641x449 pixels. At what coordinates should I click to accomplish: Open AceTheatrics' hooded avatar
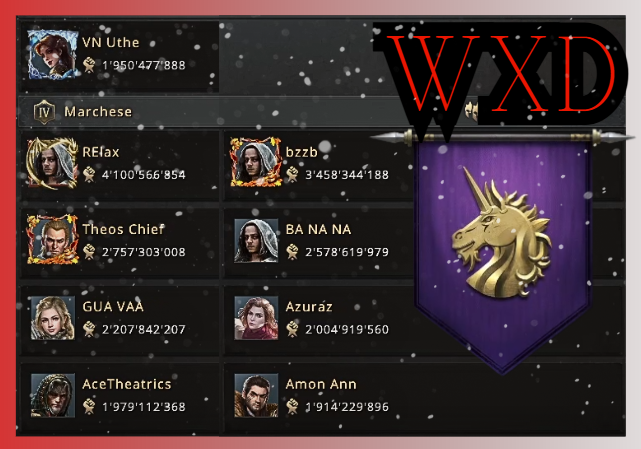(x=53, y=395)
